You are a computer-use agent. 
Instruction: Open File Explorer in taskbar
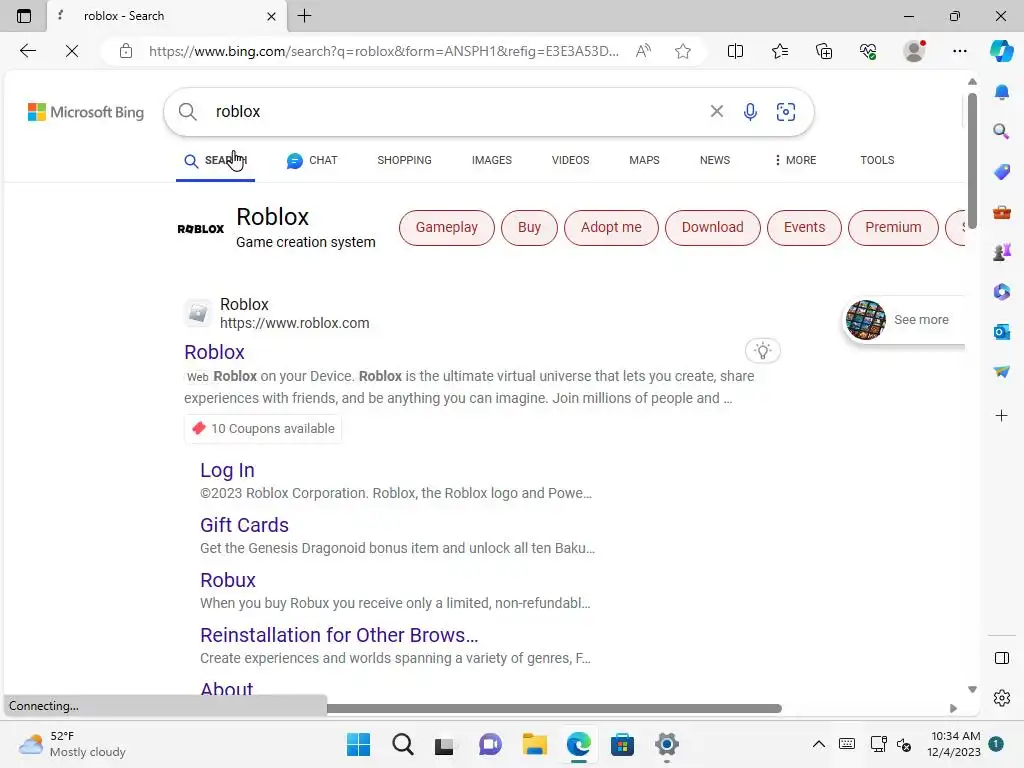(x=534, y=744)
